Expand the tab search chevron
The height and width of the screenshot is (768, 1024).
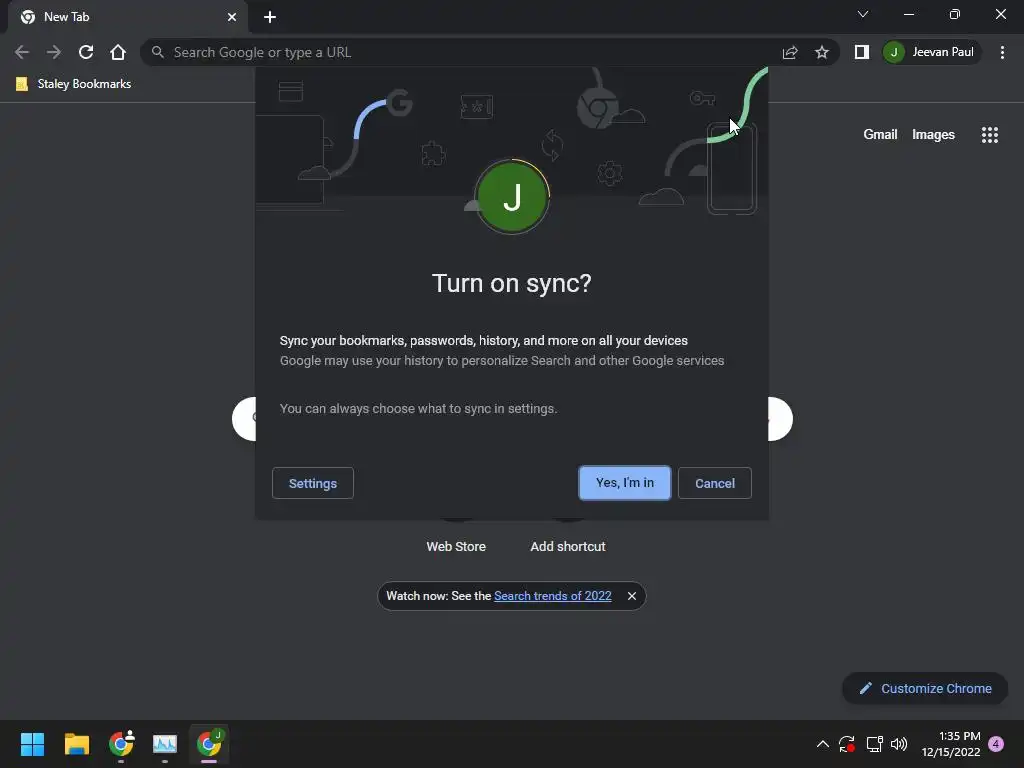pos(863,14)
